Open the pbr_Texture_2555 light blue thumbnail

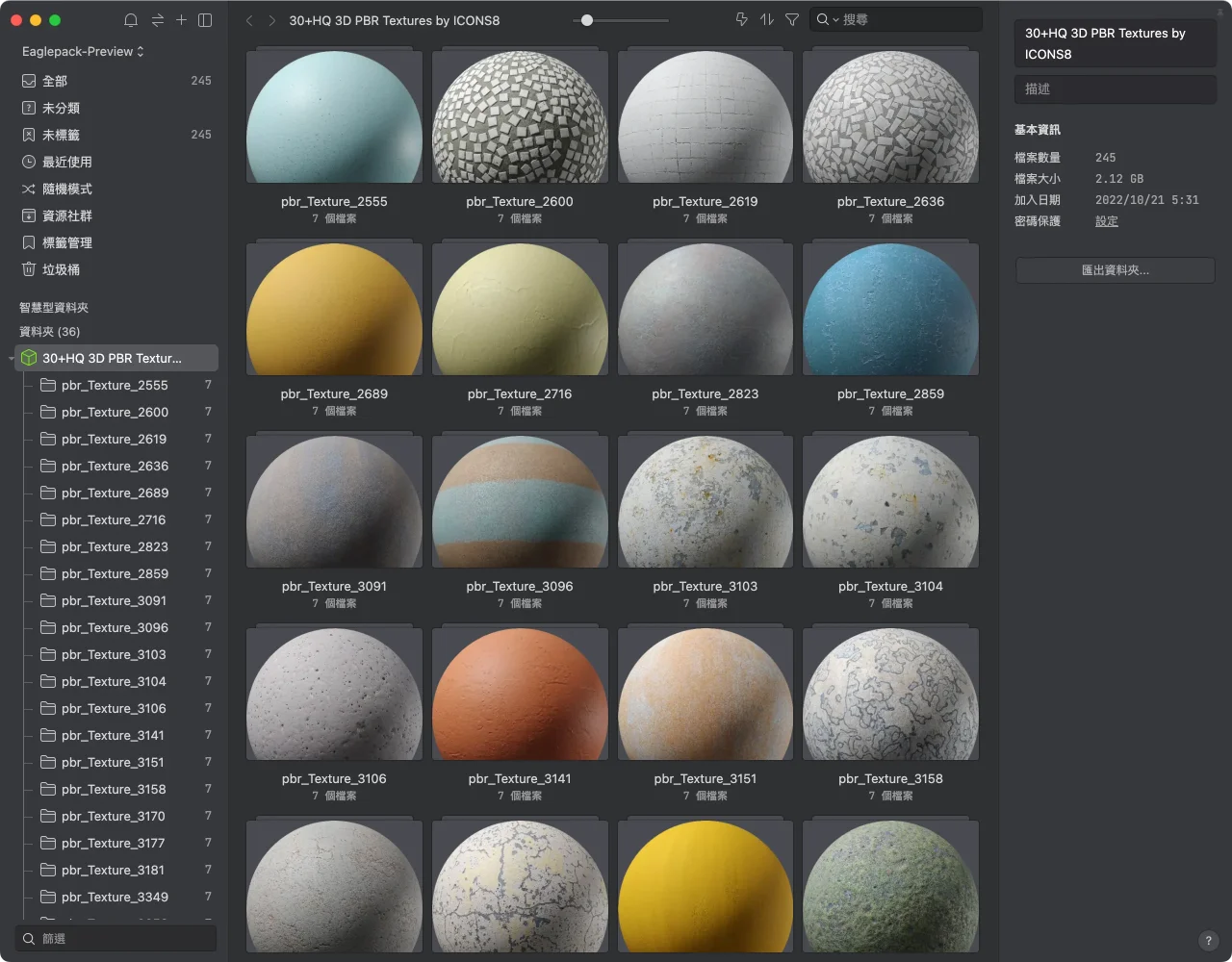coord(334,116)
